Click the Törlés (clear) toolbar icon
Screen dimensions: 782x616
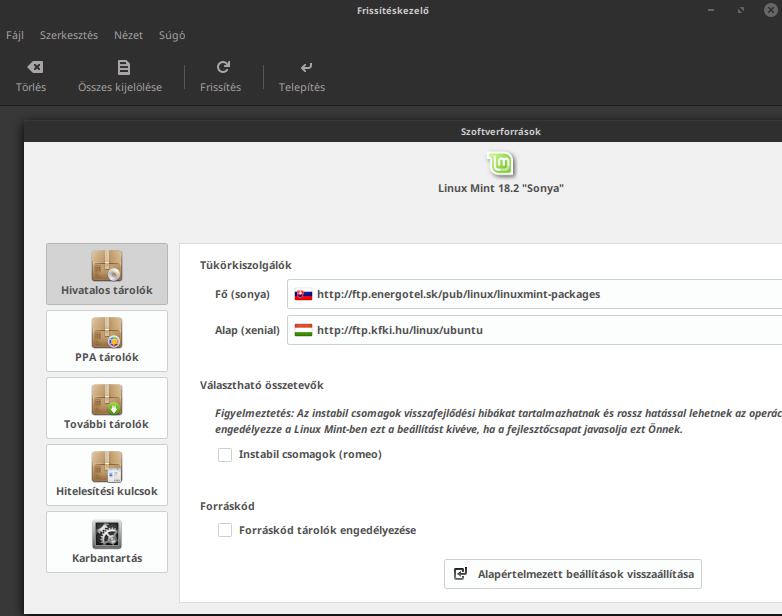click(35, 67)
